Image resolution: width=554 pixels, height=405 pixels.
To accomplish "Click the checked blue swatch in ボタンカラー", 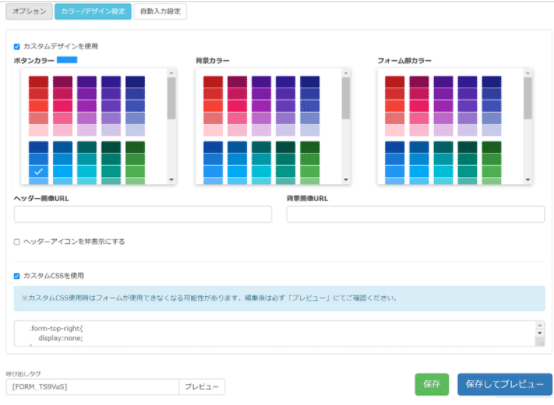I will pyautogui.click(x=39, y=171).
